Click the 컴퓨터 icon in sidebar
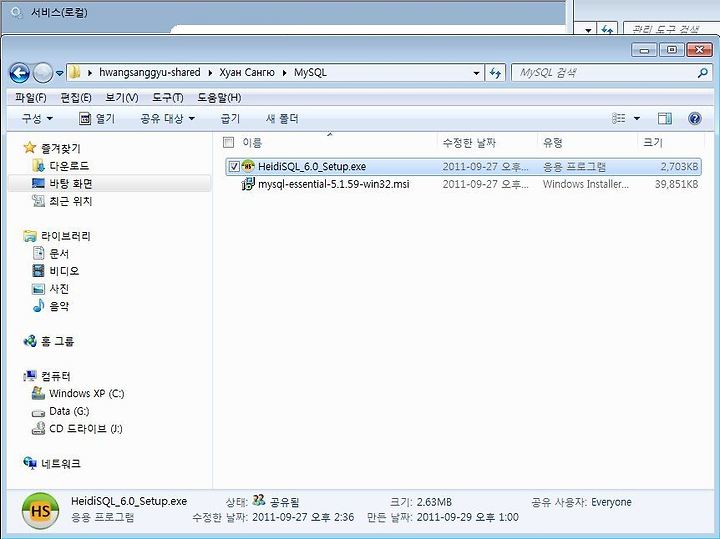This screenshot has width=720, height=539. pos(30,376)
